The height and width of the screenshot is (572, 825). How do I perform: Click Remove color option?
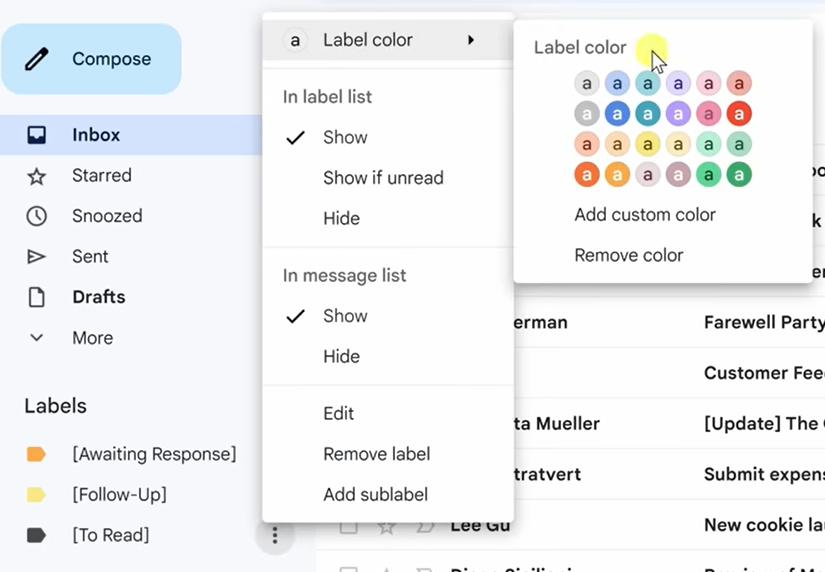(x=628, y=255)
